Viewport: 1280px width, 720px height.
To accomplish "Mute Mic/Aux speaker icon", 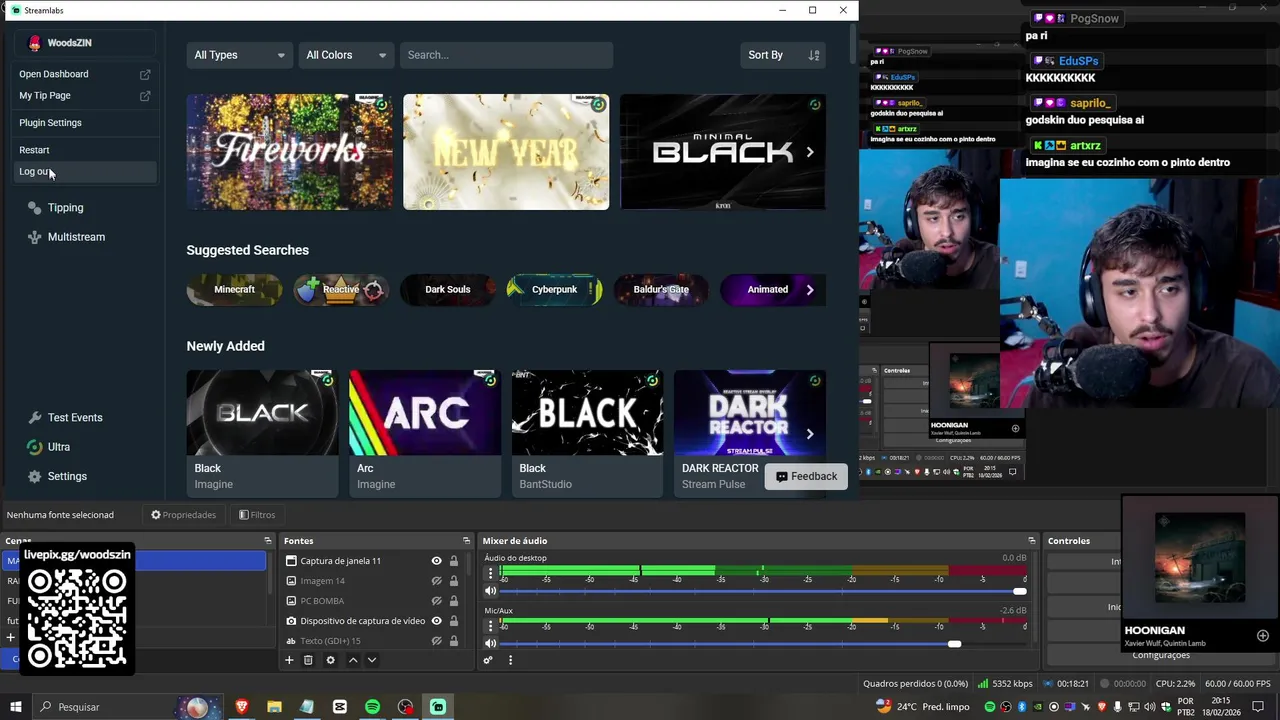I will 490,644.
